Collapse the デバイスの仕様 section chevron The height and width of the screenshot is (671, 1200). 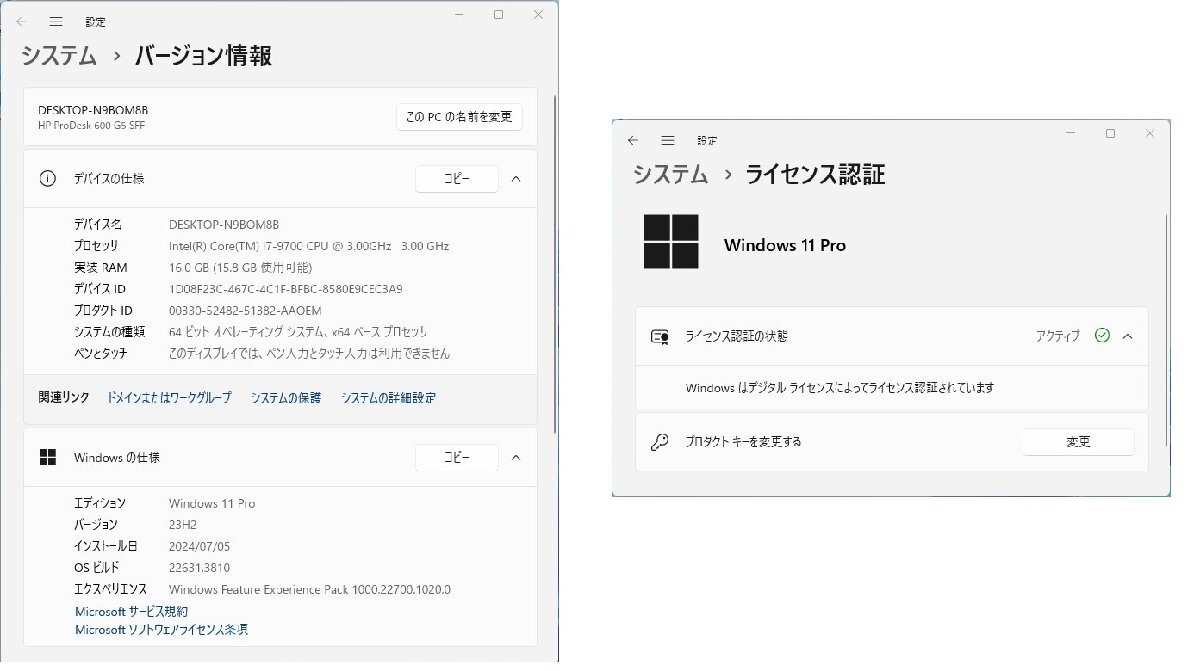516,179
